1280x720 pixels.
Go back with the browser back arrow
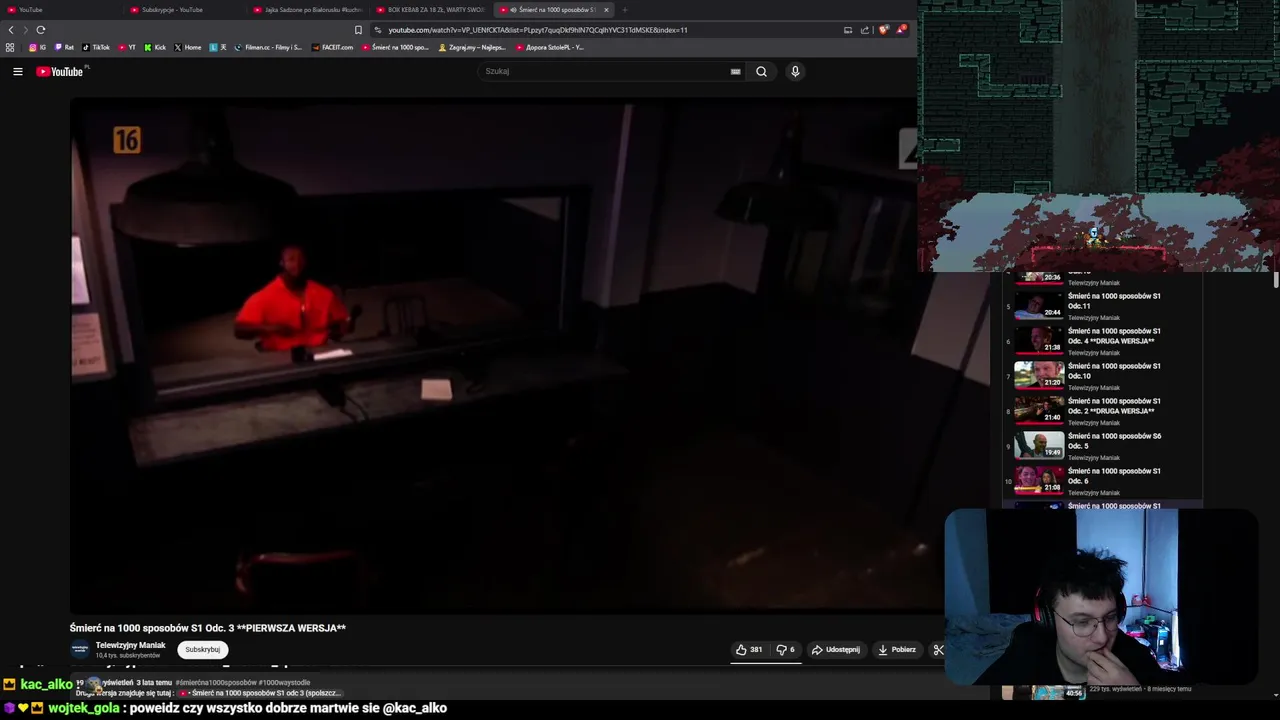(11, 30)
